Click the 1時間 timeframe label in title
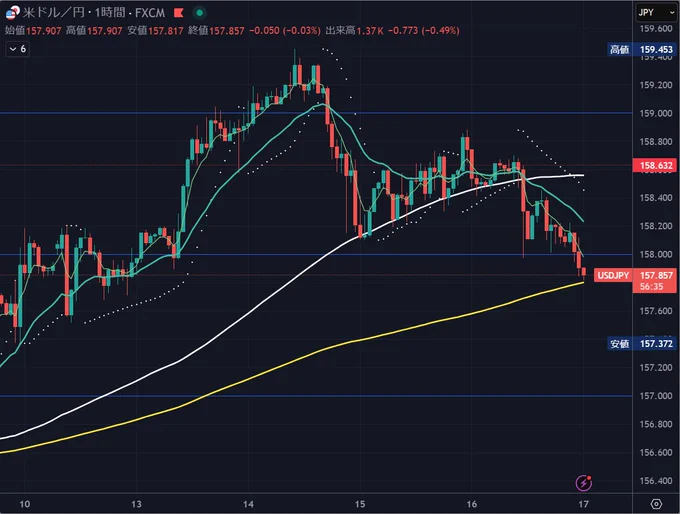 [x=108, y=13]
